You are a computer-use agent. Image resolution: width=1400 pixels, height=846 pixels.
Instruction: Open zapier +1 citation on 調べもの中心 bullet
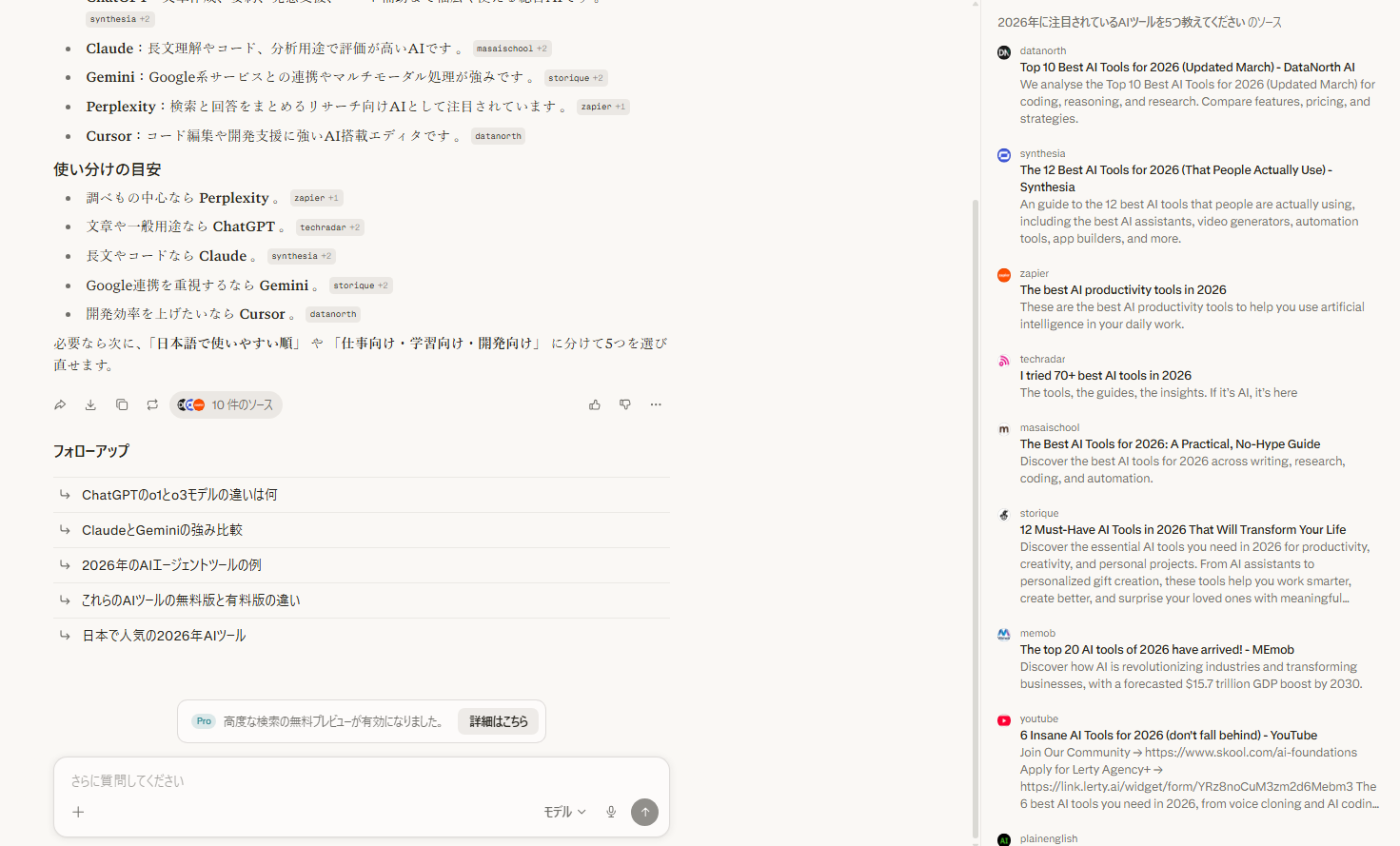[316, 198]
